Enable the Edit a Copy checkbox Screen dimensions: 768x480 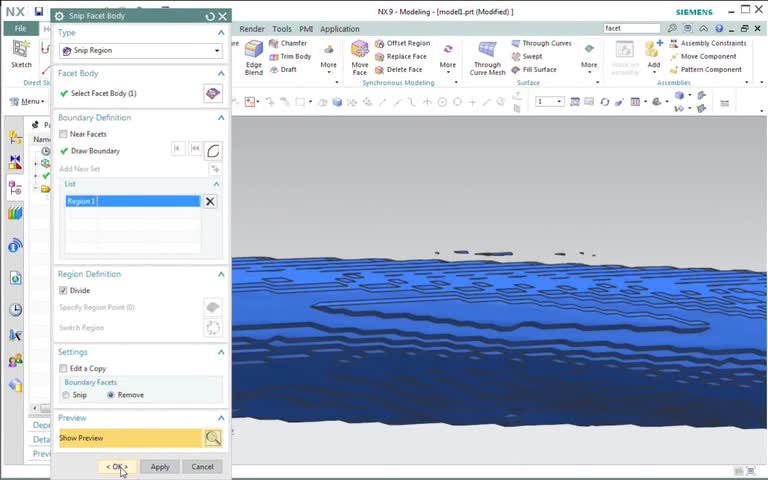click(x=63, y=368)
